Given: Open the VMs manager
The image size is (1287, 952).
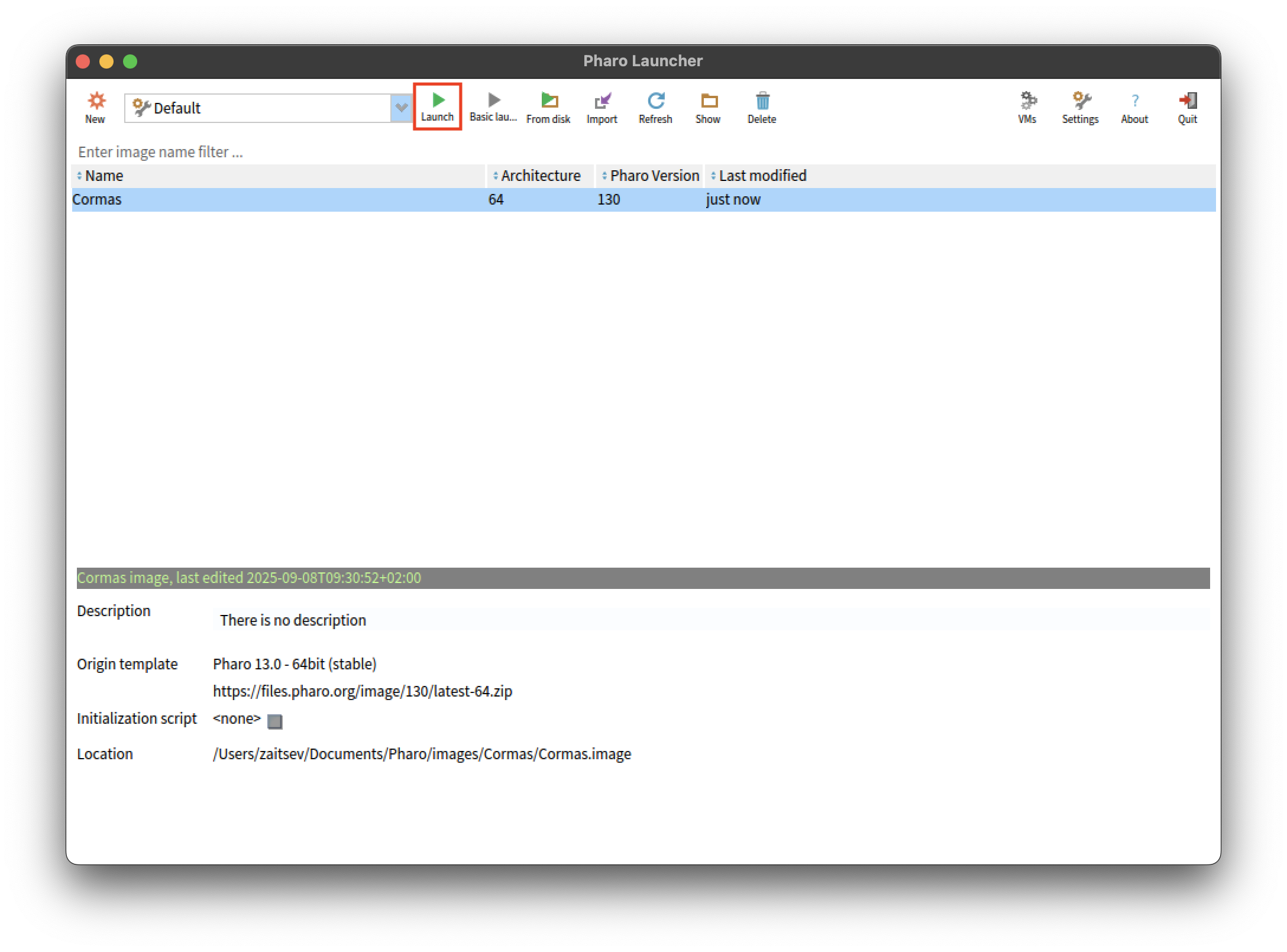Looking at the screenshot, I should click(1027, 107).
